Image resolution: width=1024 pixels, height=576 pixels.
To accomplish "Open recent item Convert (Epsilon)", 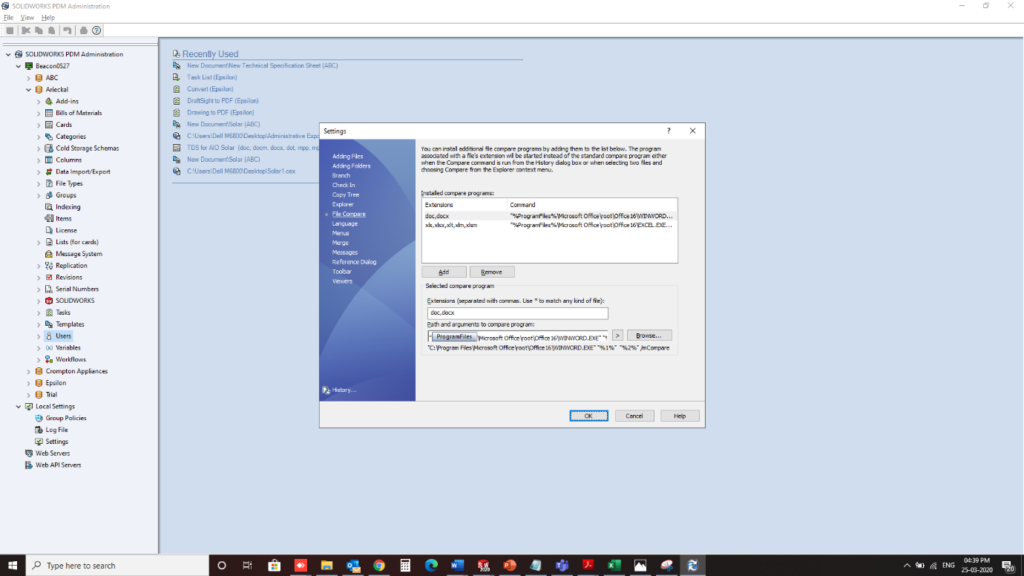I will pyautogui.click(x=210, y=89).
